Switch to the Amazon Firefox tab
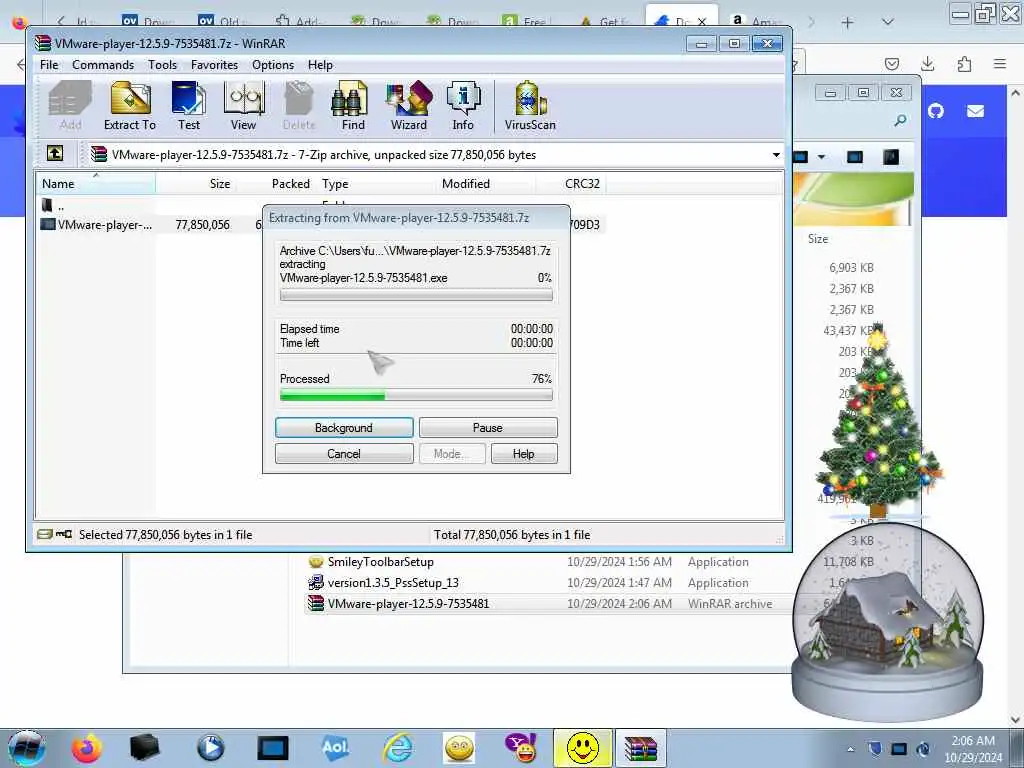 [756, 22]
